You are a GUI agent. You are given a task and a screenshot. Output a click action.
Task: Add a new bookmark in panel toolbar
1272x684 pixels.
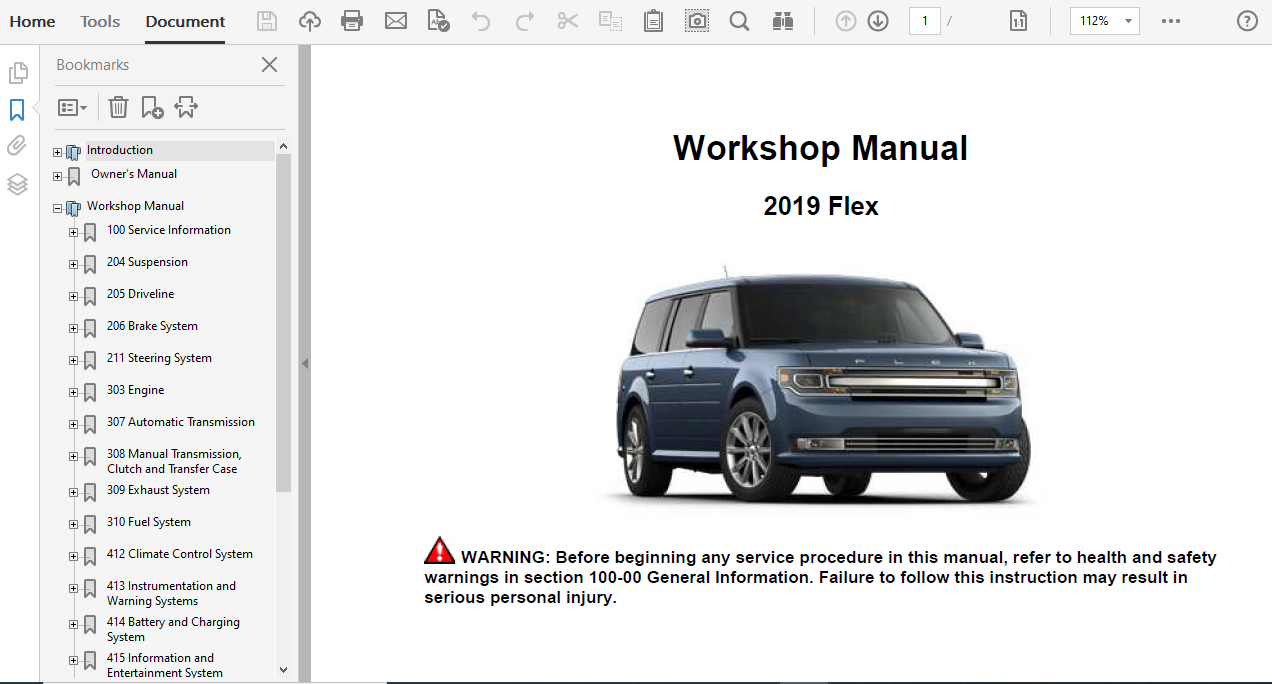click(x=152, y=107)
